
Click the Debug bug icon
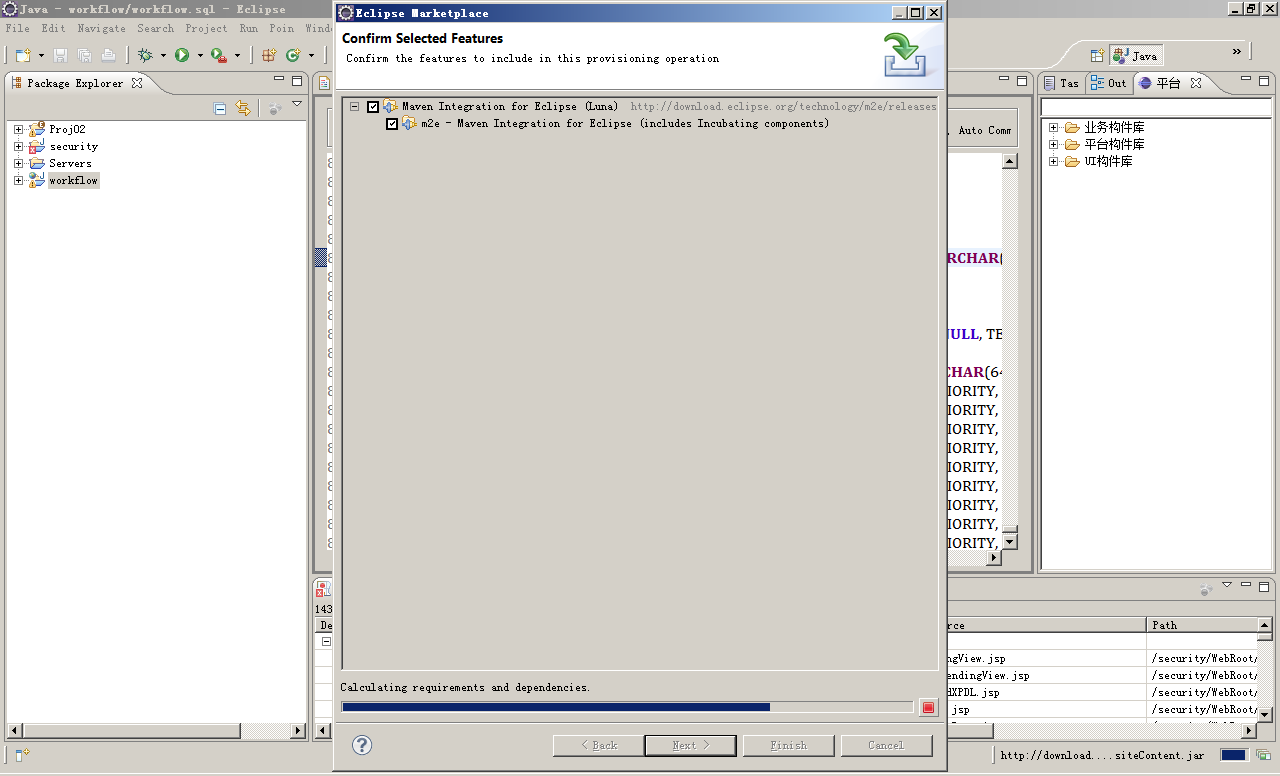pyautogui.click(x=146, y=55)
